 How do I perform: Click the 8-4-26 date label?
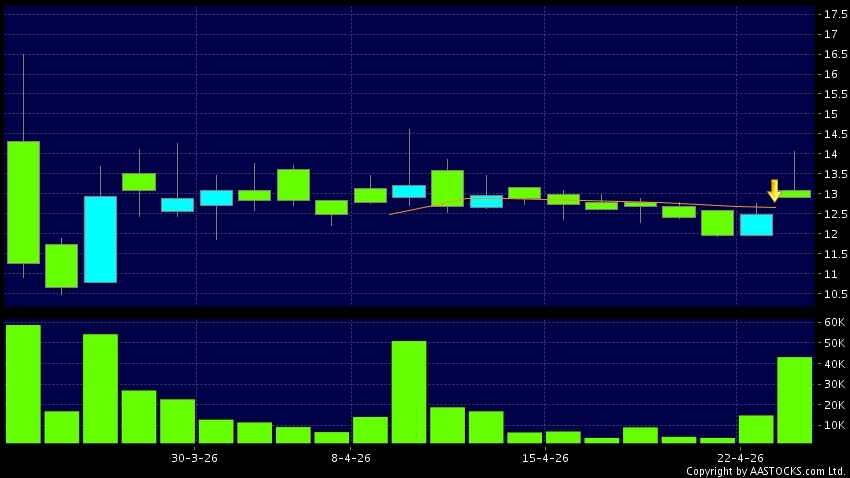(x=350, y=457)
